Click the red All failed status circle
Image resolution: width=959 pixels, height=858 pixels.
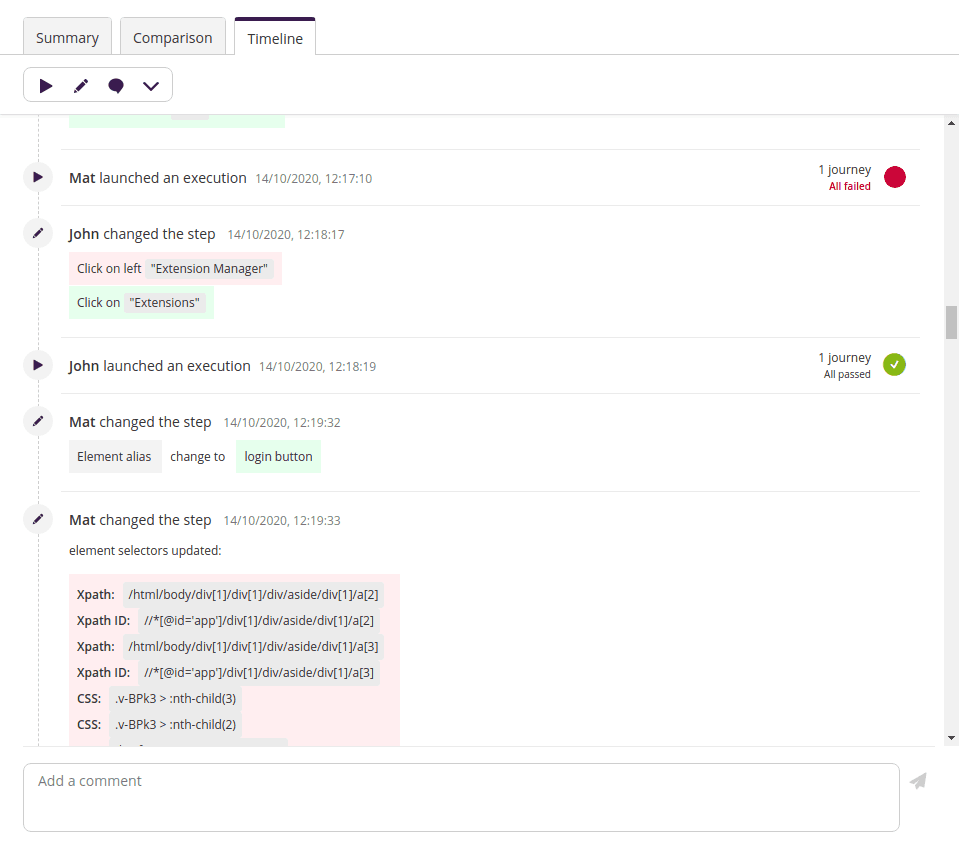coord(895,177)
